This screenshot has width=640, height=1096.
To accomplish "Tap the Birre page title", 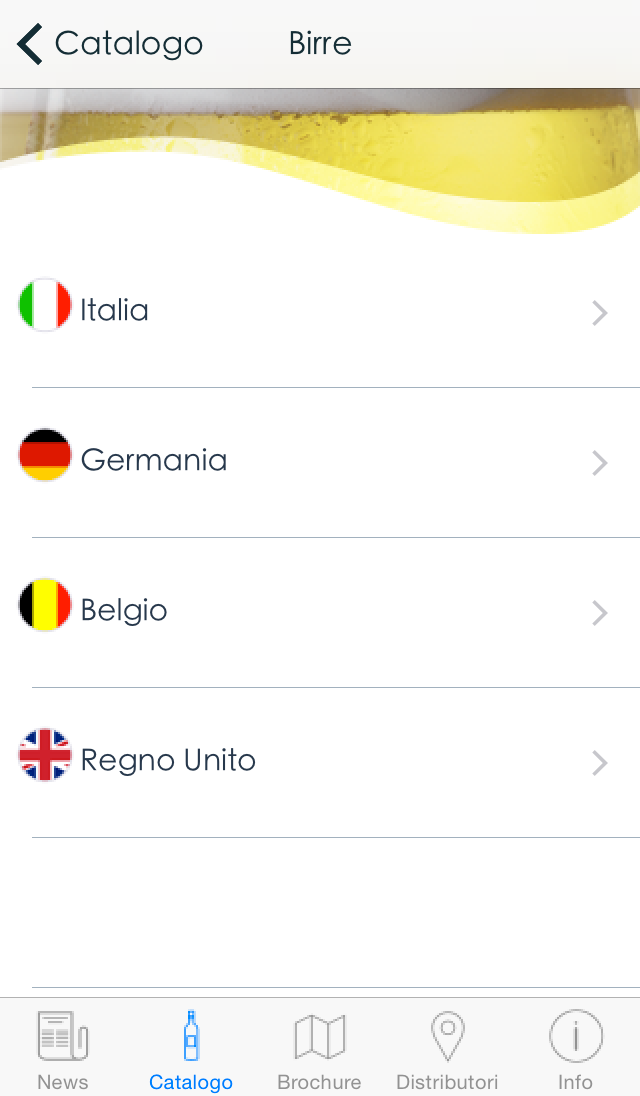I will [320, 44].
